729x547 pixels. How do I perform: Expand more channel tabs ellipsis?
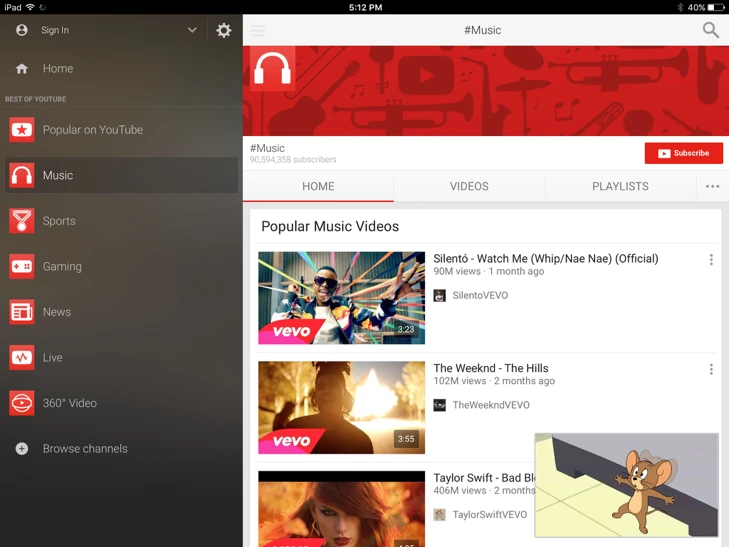[x=712, y=186]
